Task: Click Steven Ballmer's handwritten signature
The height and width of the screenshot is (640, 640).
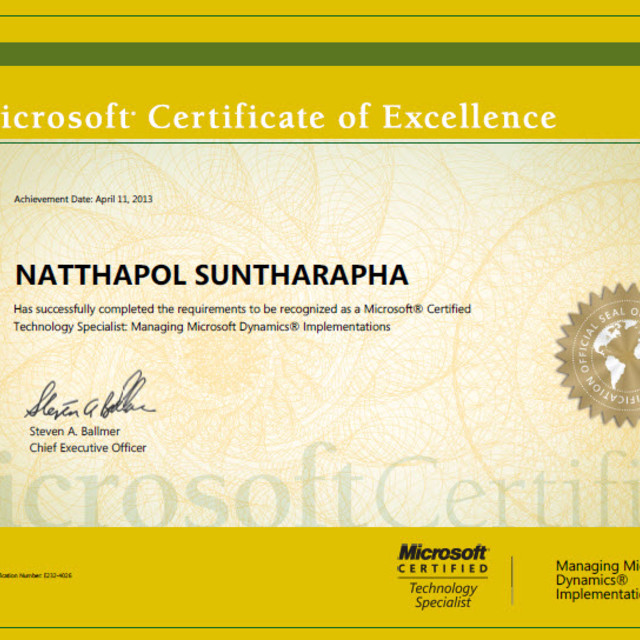Action: click(89, 400)
